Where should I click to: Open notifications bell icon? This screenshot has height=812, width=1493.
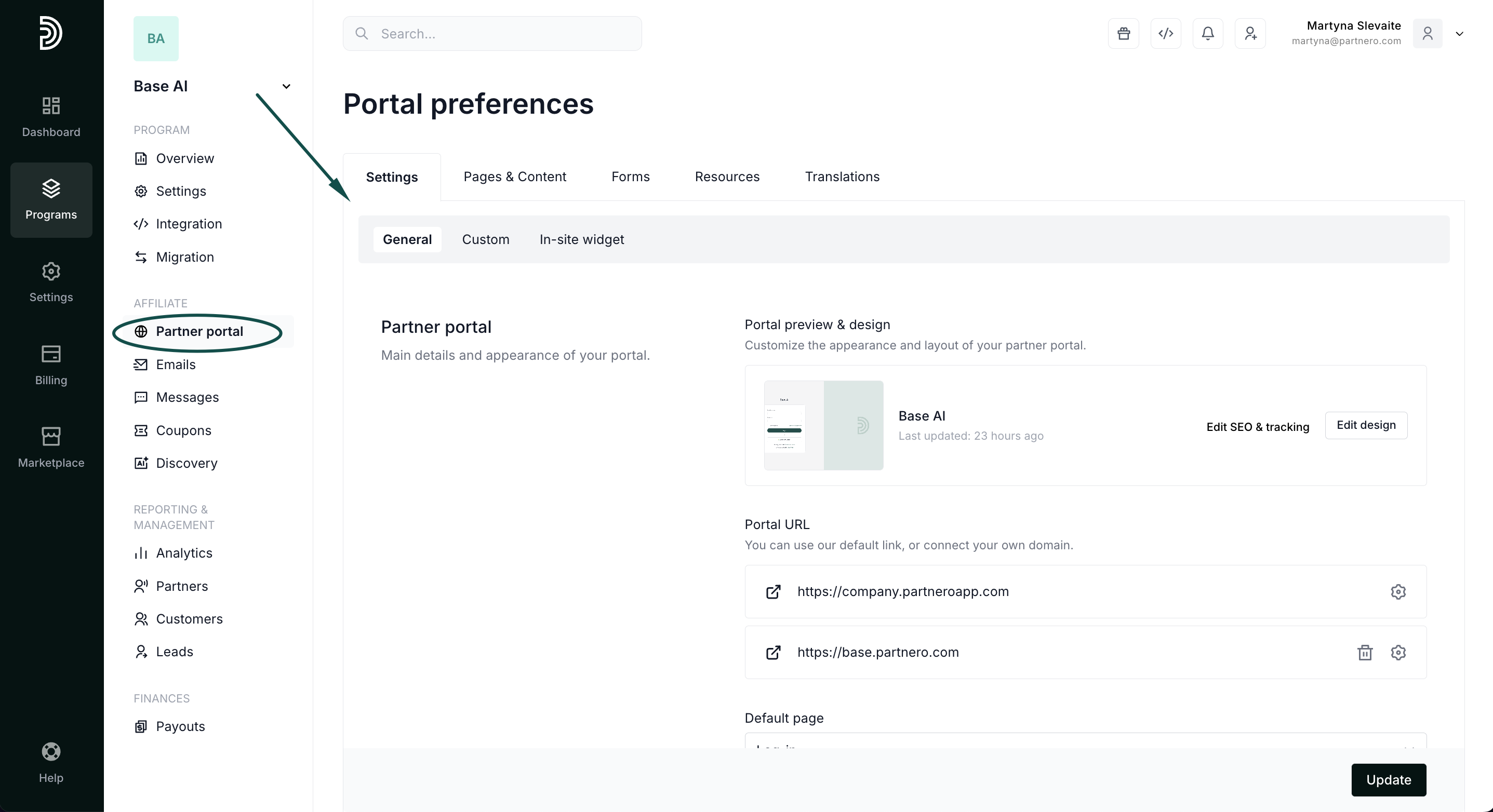[1208, 34]
